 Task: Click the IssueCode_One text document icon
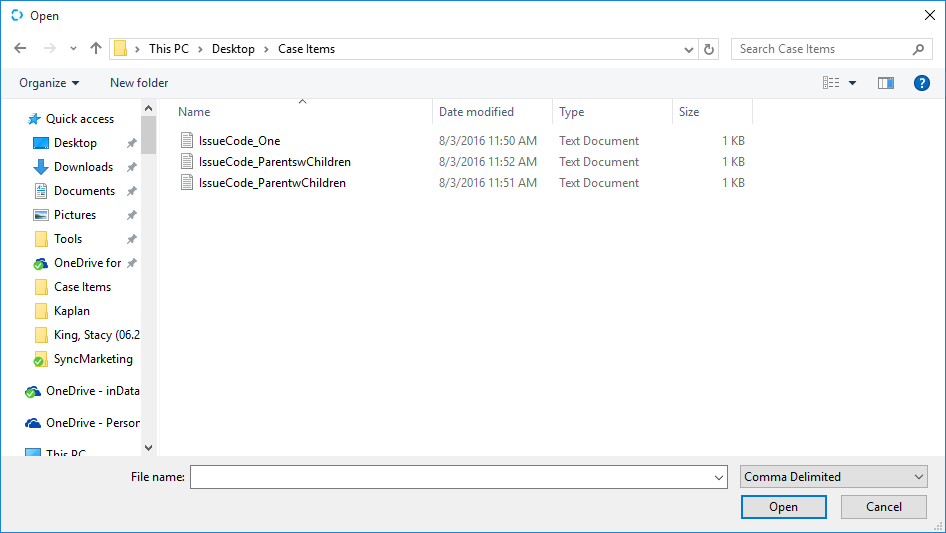(187, 140)
